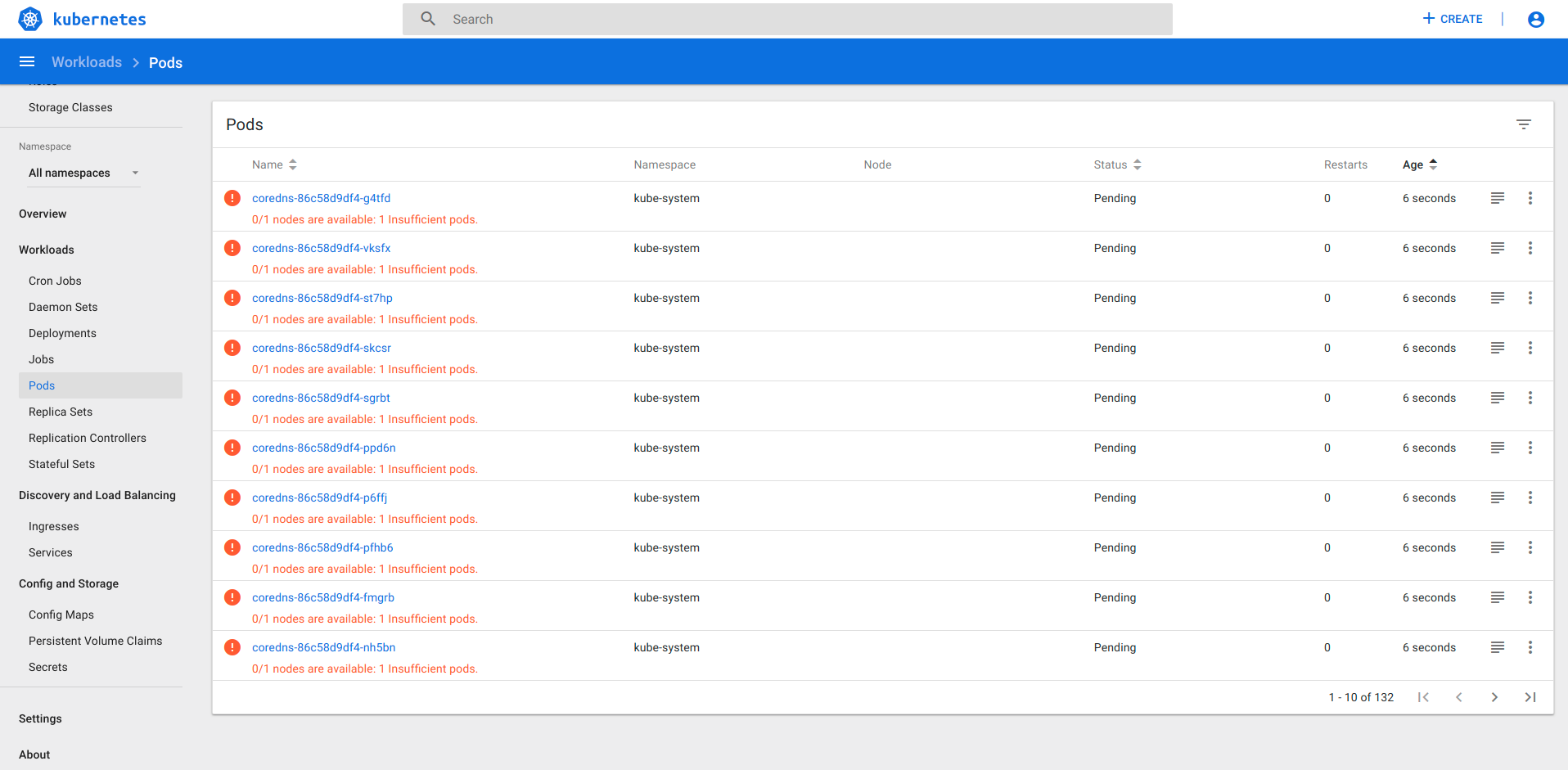Open Services in the sidebar
The image size is (1568, 770).
click(50, 552)
